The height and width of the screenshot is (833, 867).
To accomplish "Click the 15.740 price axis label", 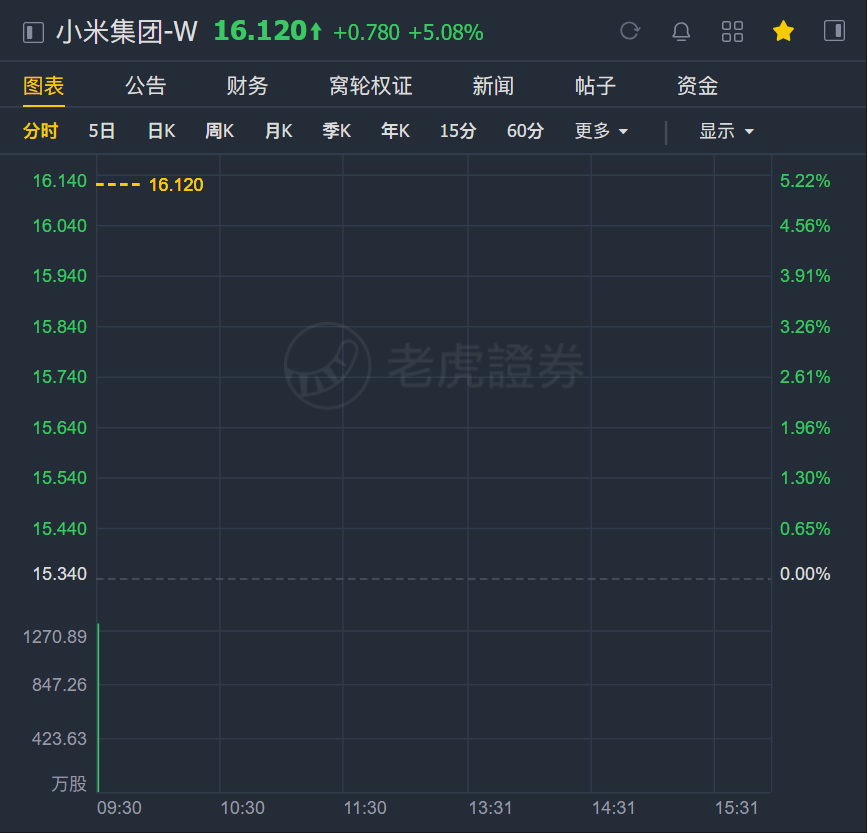I will click(60, 376).
